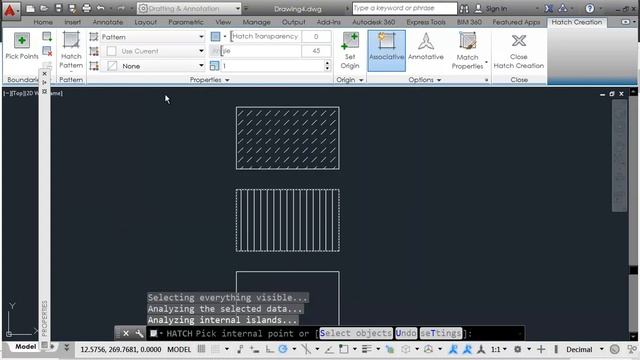Toggle the Associative hatch option
The height and width of the screenshot is (360, 640).
386,51
